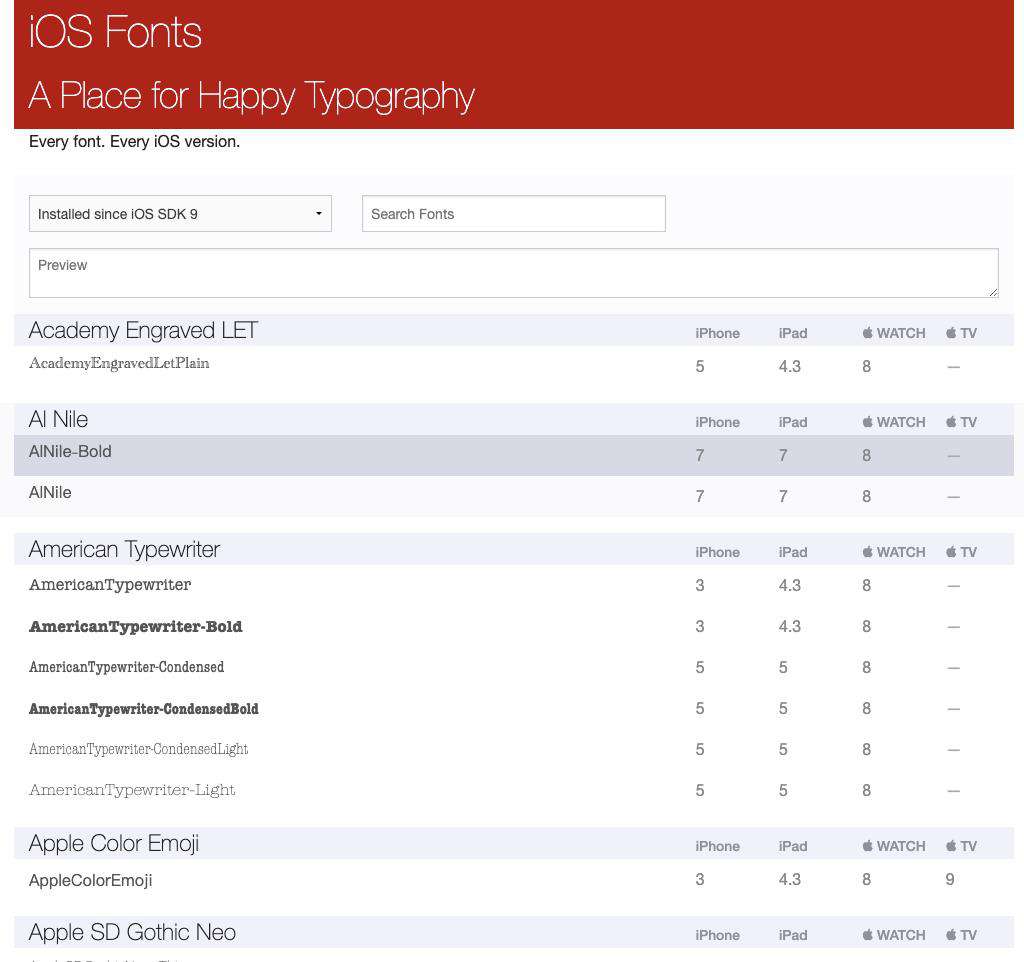Click iPad column label in American Typewriter header

pos(793,552)
